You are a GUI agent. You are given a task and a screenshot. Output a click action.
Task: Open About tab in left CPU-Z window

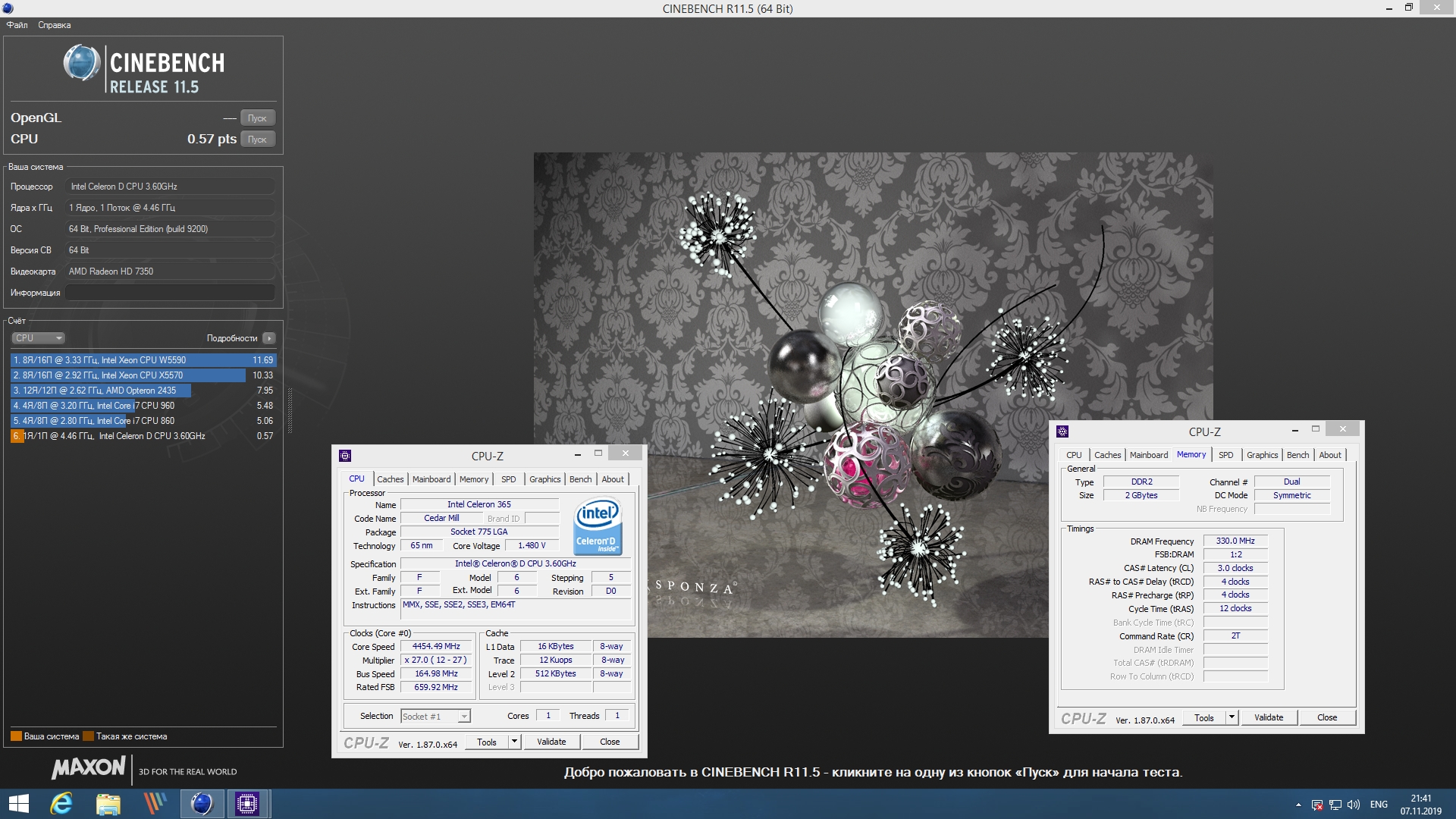click(613, 479)
